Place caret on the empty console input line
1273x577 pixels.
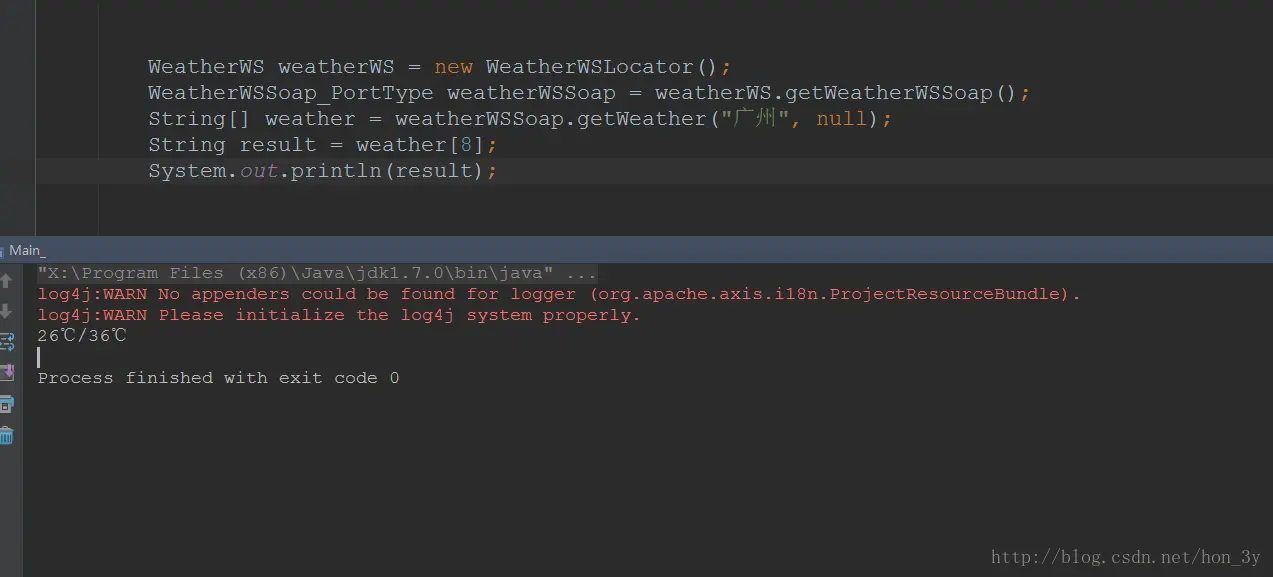click(39, 357)
